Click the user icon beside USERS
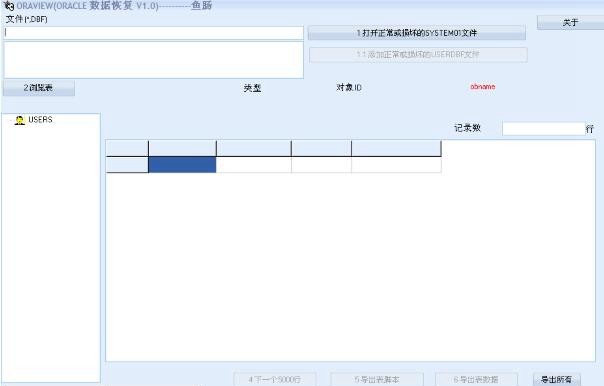The height and width of the screenshot is (386, 604). [20, 120]
